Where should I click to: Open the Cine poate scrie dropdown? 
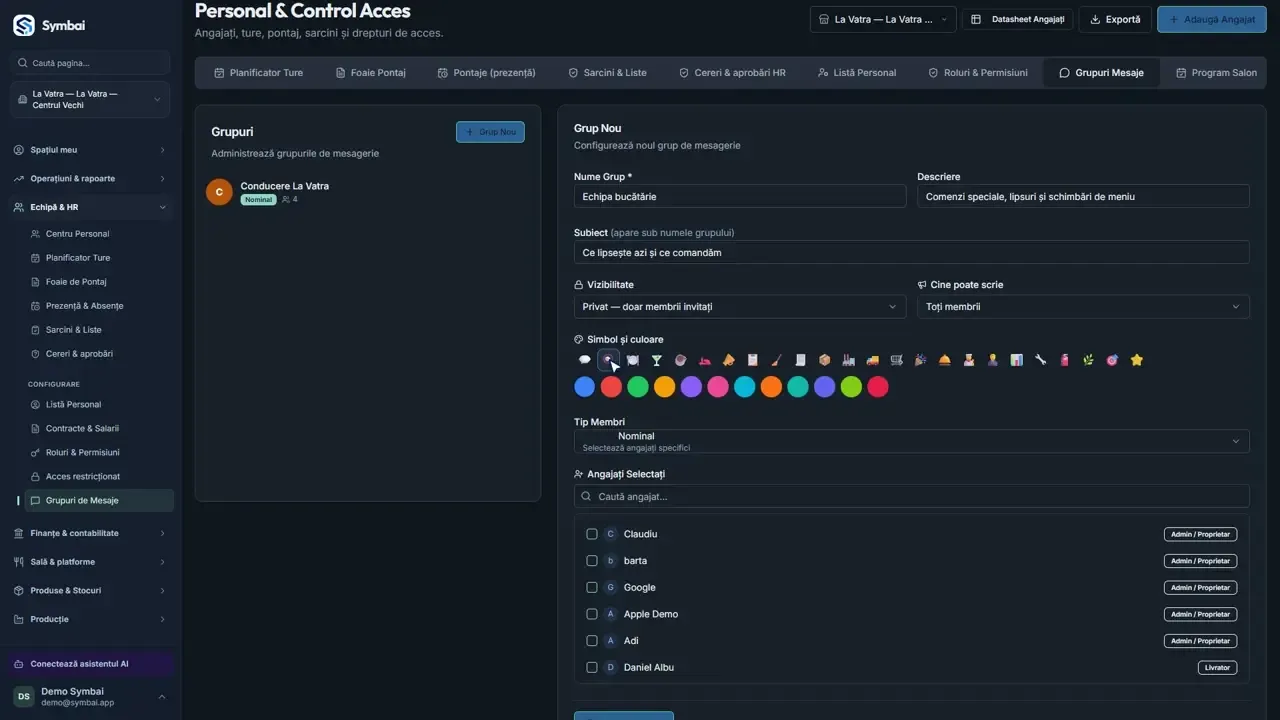1083,307
